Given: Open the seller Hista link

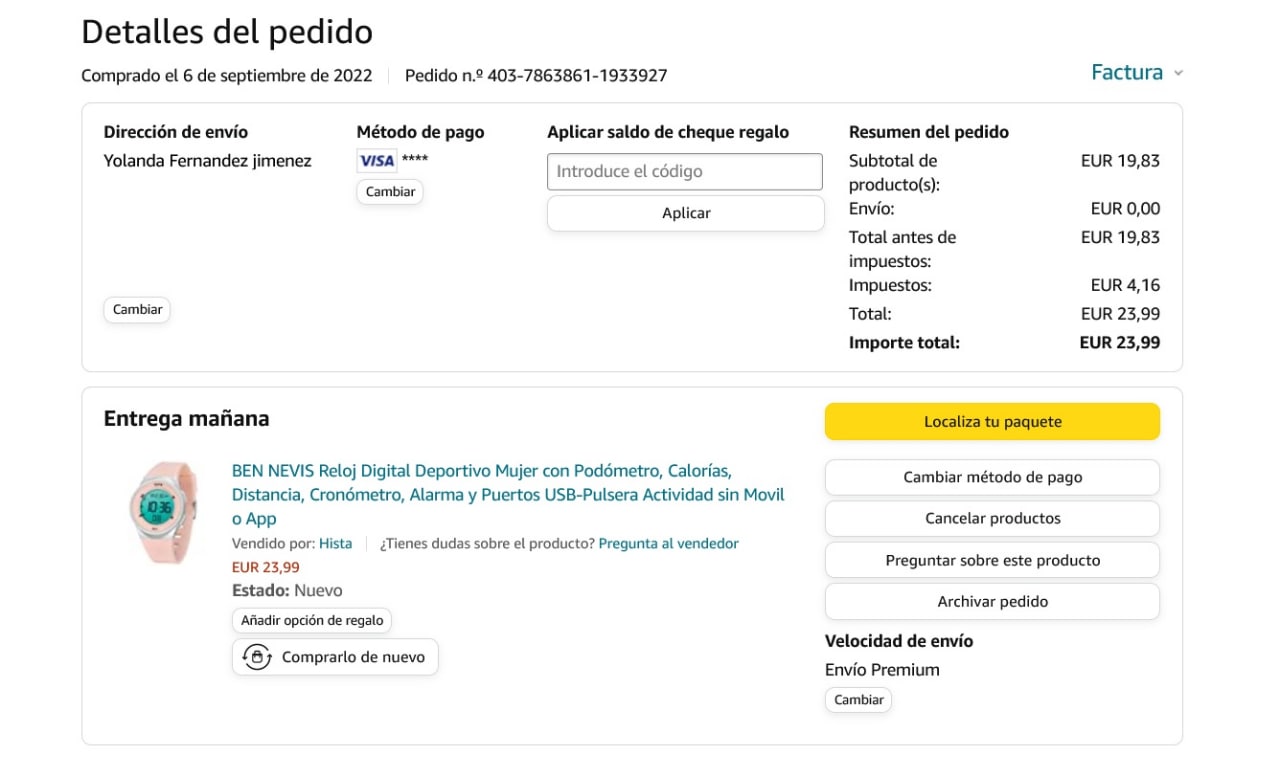Looking at the screenshot, I should (x=335, y=544).
